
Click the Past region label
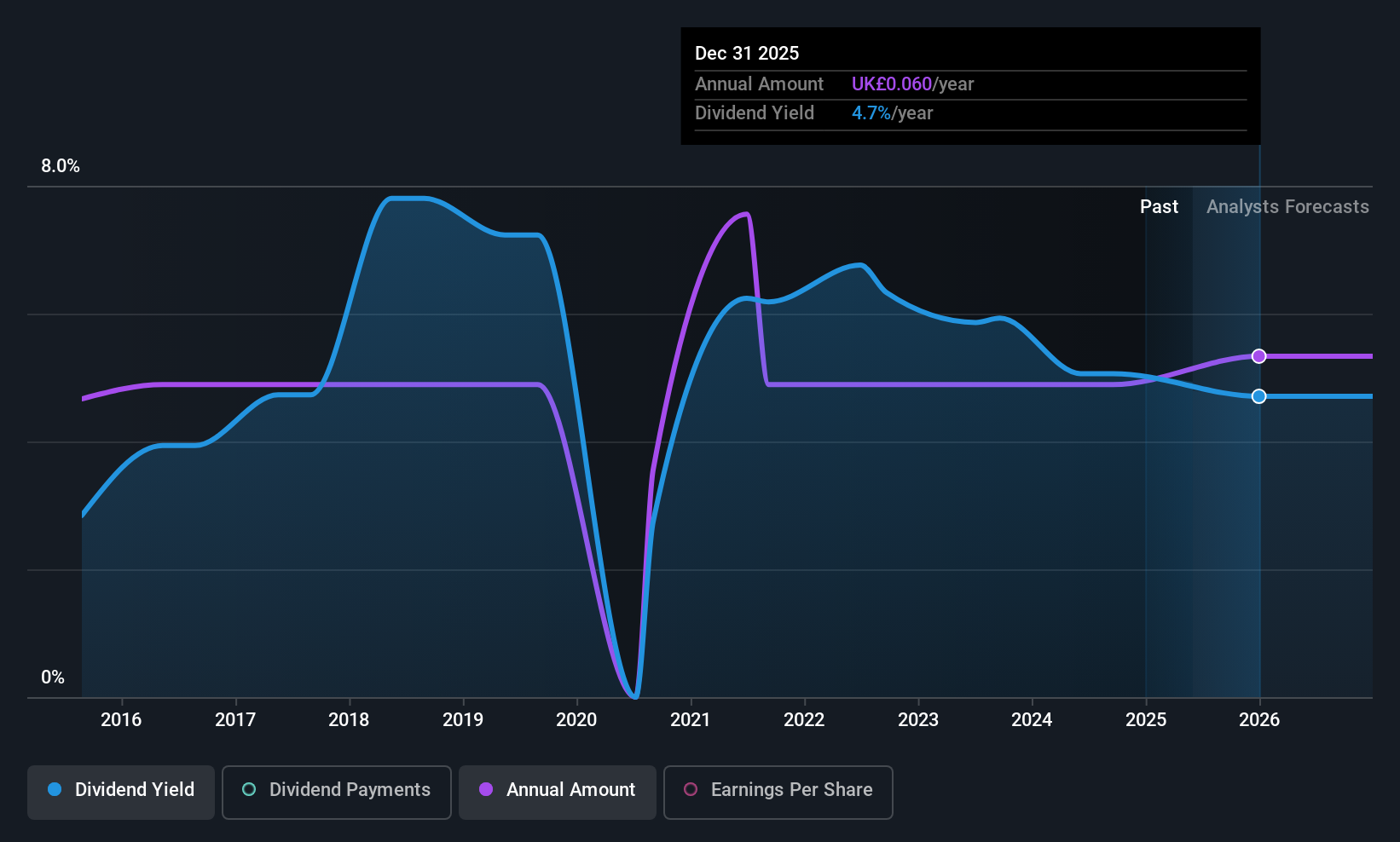tap(1159, 207)
